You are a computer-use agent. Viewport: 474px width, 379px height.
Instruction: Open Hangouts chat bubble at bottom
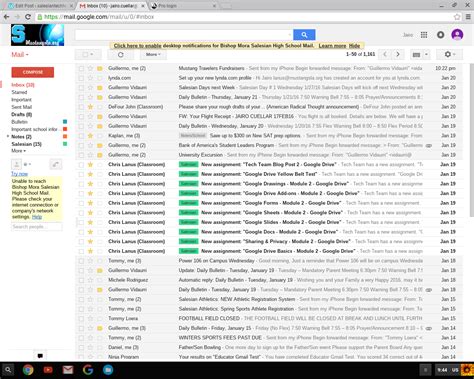pyautogui.click(x=40, y=356)
